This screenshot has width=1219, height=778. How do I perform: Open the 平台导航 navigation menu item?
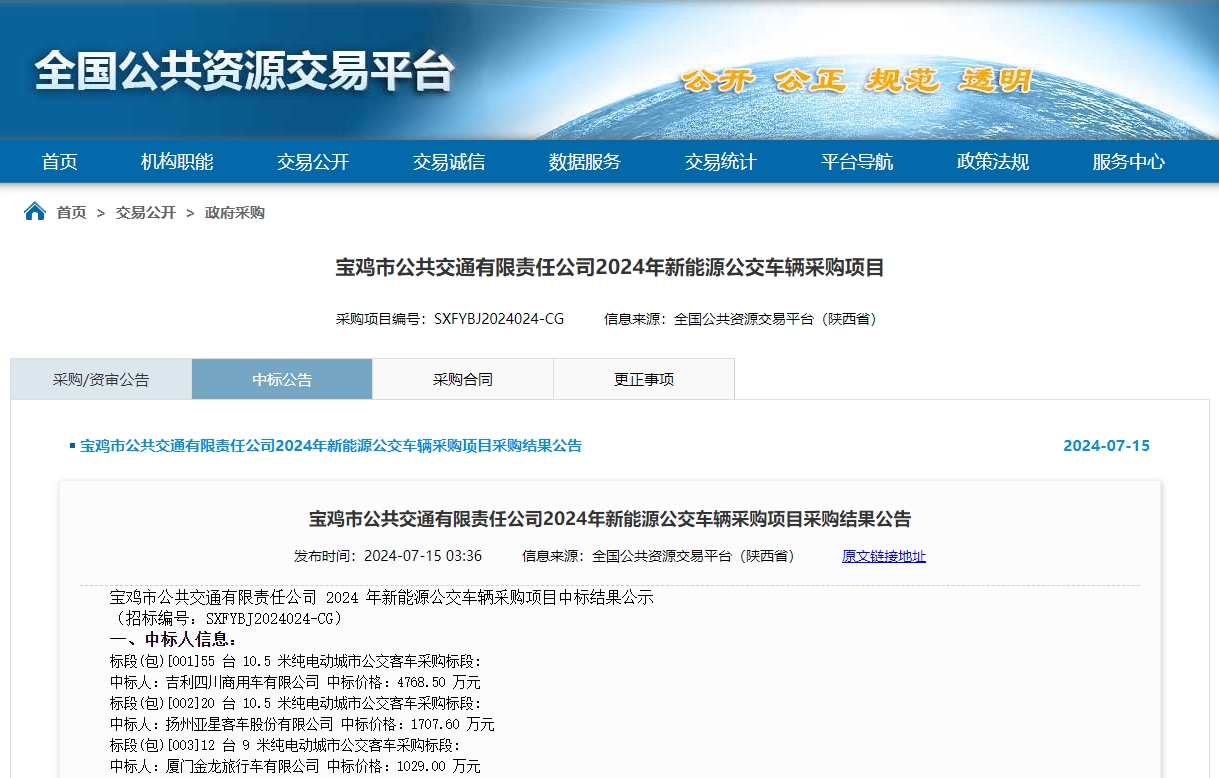855,161
